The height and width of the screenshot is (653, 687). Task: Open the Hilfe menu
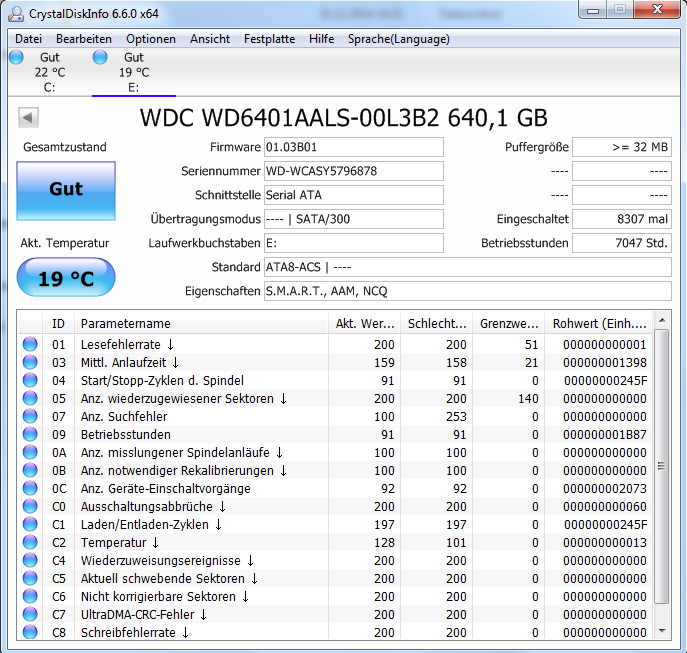[321, 39]
